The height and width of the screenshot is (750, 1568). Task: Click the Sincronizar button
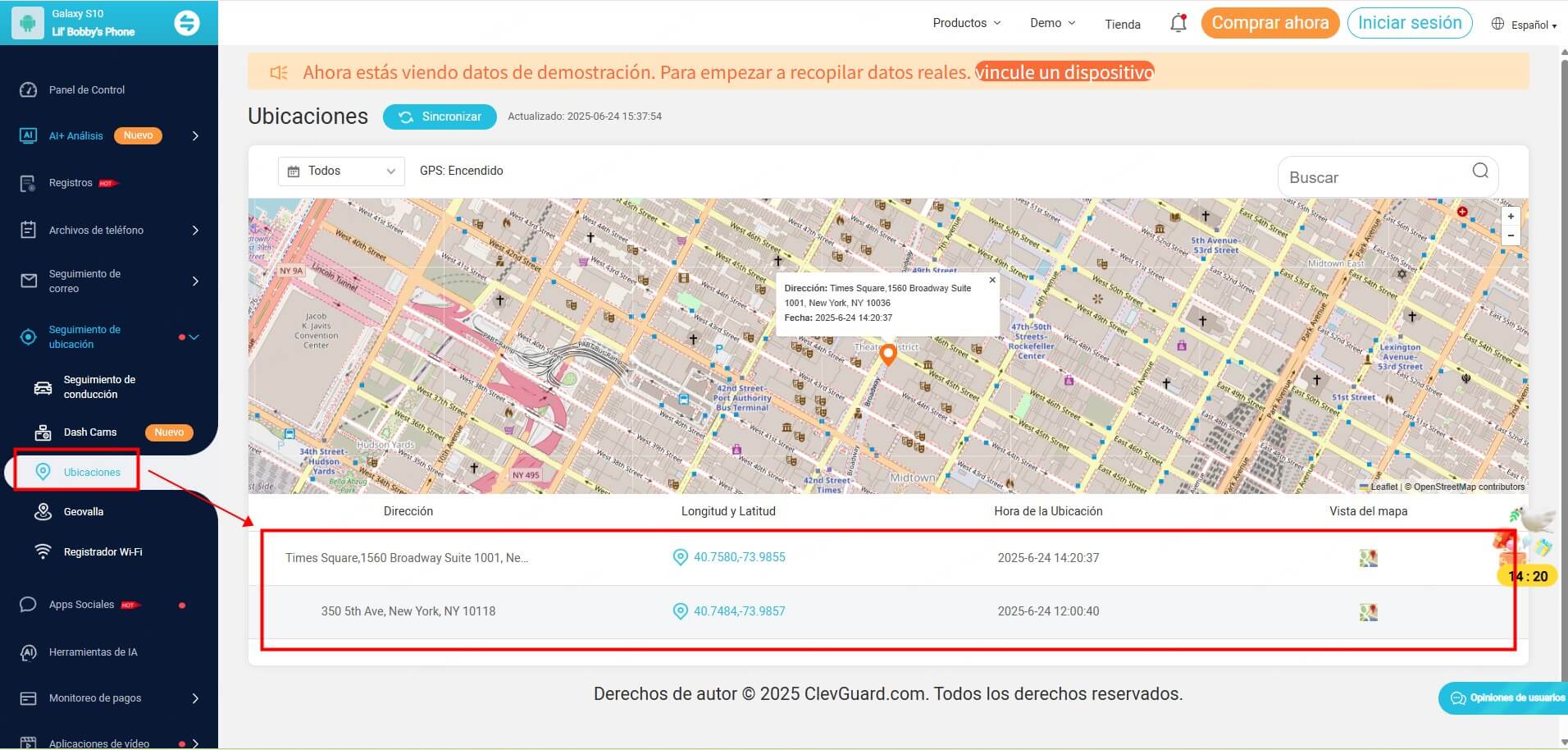[x=440, y=117]
